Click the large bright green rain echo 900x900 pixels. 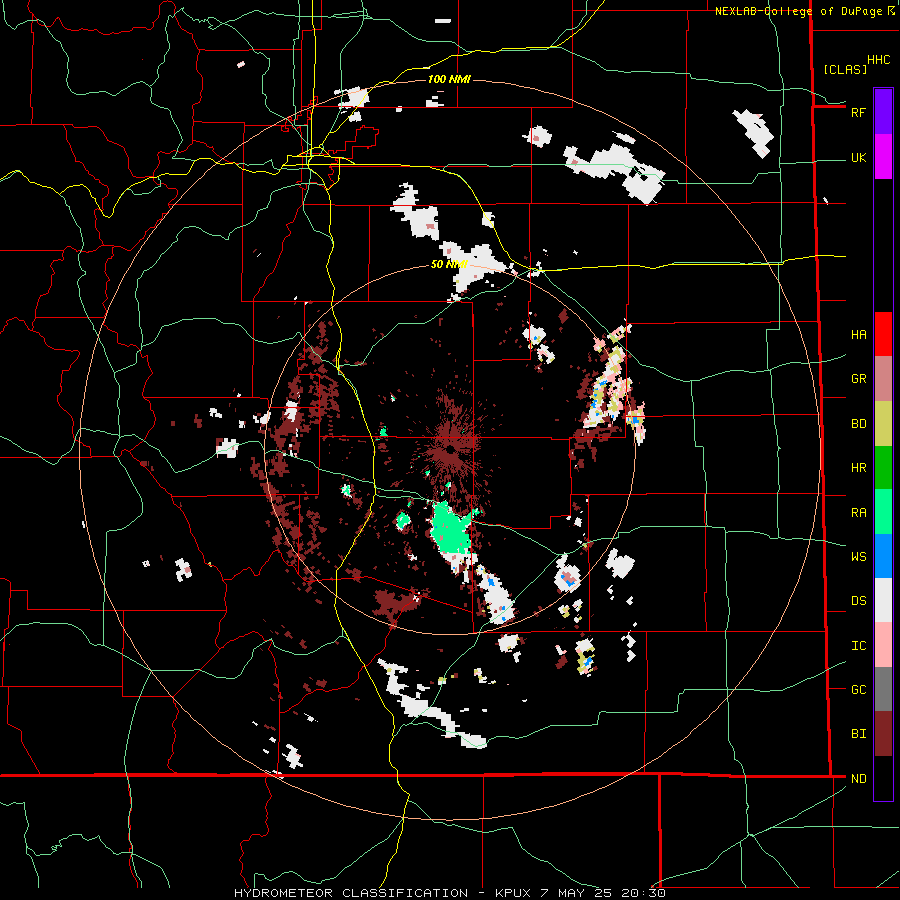[x=451, y=527]
